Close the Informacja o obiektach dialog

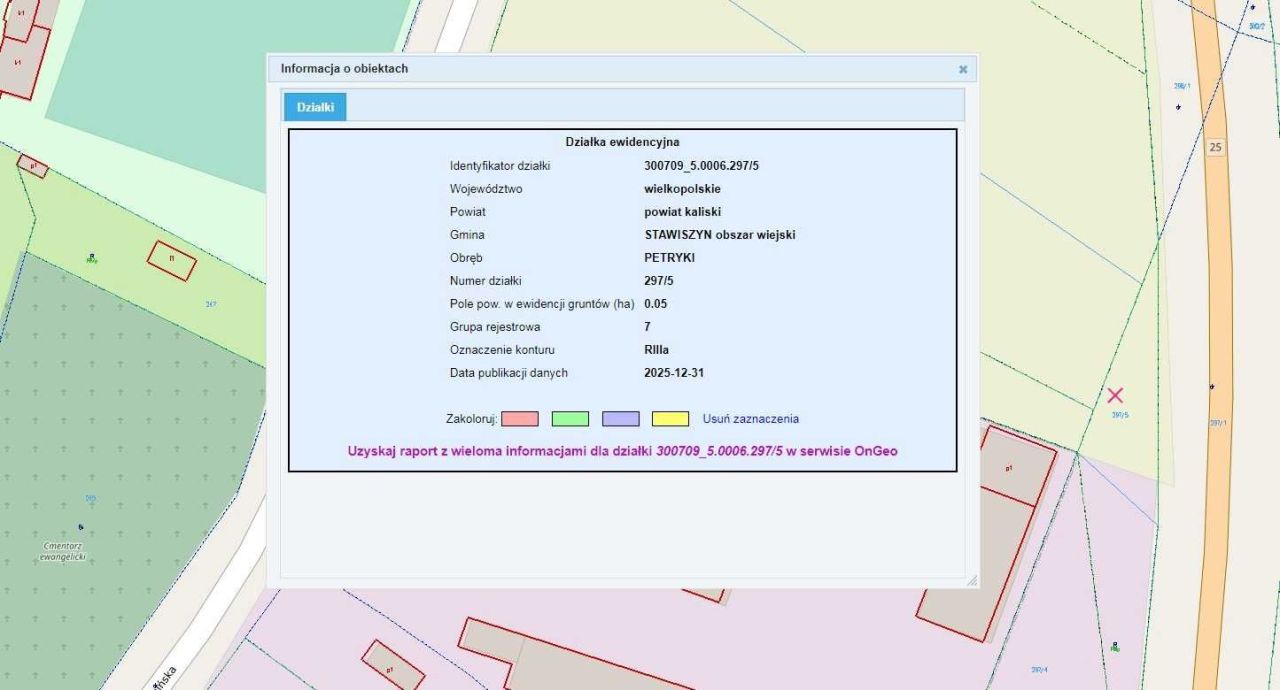point(962,69)
